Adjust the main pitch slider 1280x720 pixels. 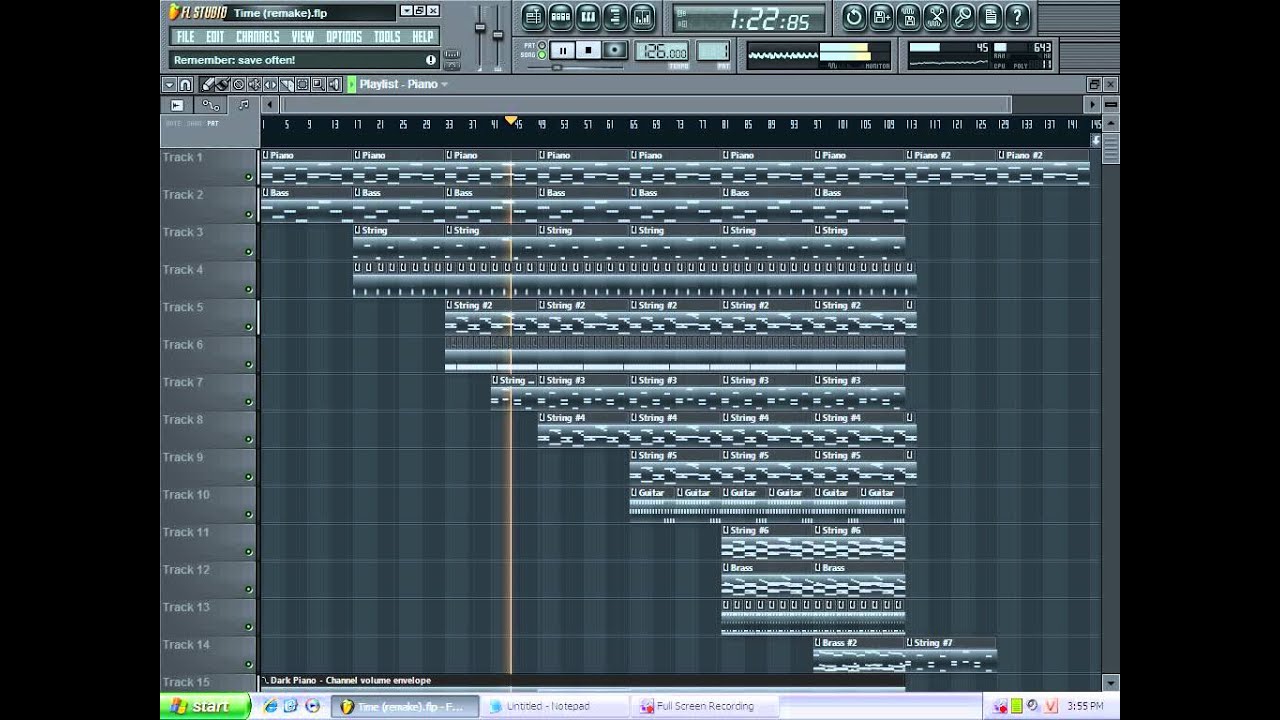click(498, 35)
